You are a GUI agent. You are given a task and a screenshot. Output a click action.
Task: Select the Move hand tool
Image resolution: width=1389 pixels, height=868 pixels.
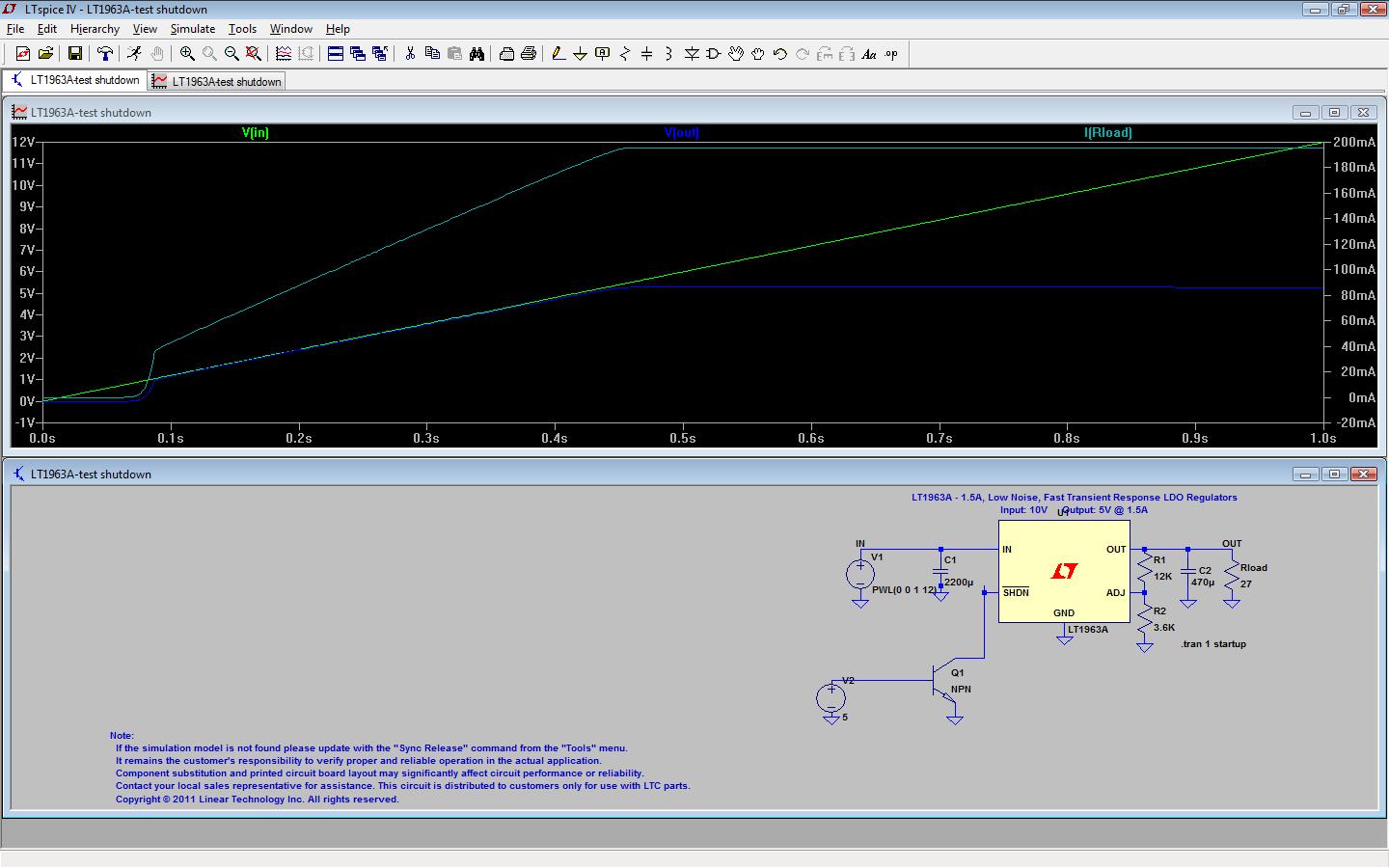point(736,54)
